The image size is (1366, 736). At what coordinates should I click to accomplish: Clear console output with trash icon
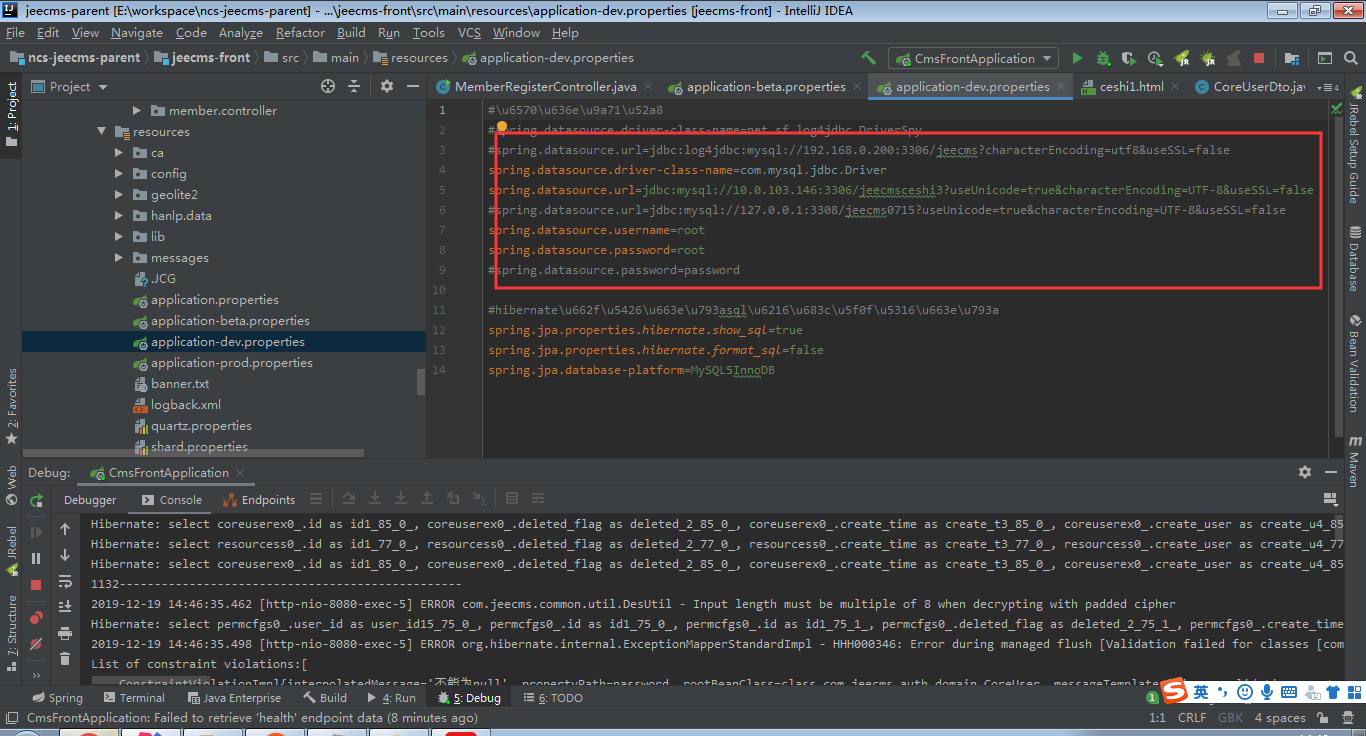pyautogui.click(x=65, y=659)
